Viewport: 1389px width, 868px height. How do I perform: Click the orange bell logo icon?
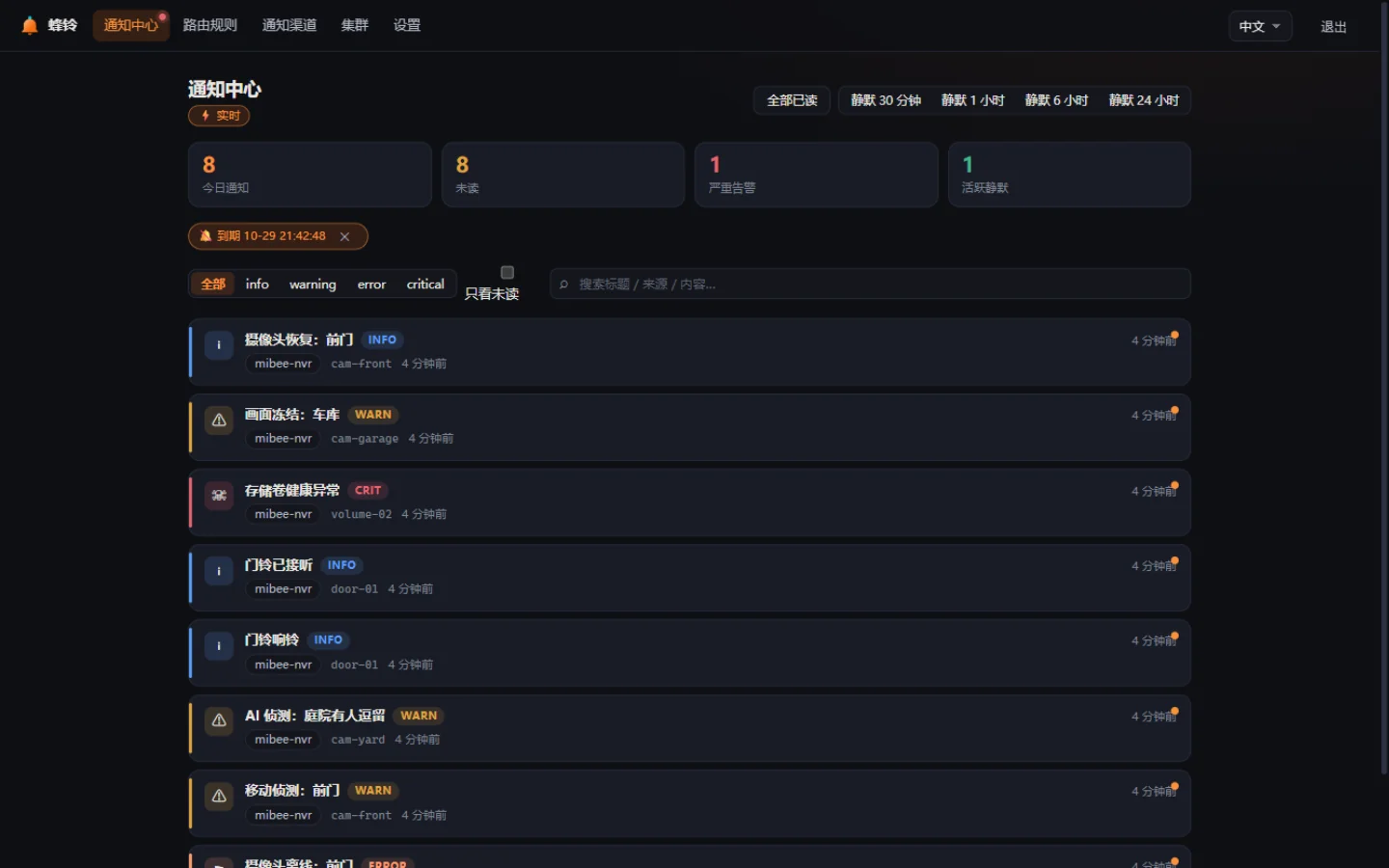click(30, 25)
